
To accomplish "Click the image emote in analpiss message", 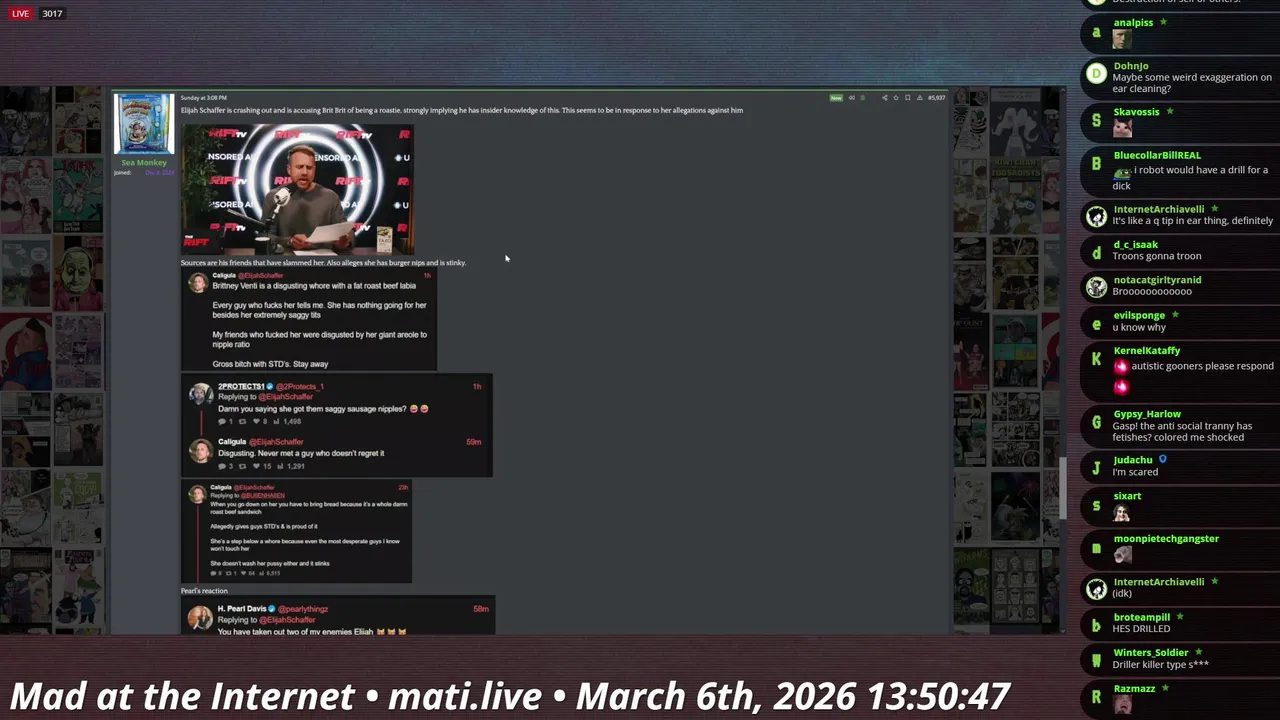I will [x=1122, y=39].
